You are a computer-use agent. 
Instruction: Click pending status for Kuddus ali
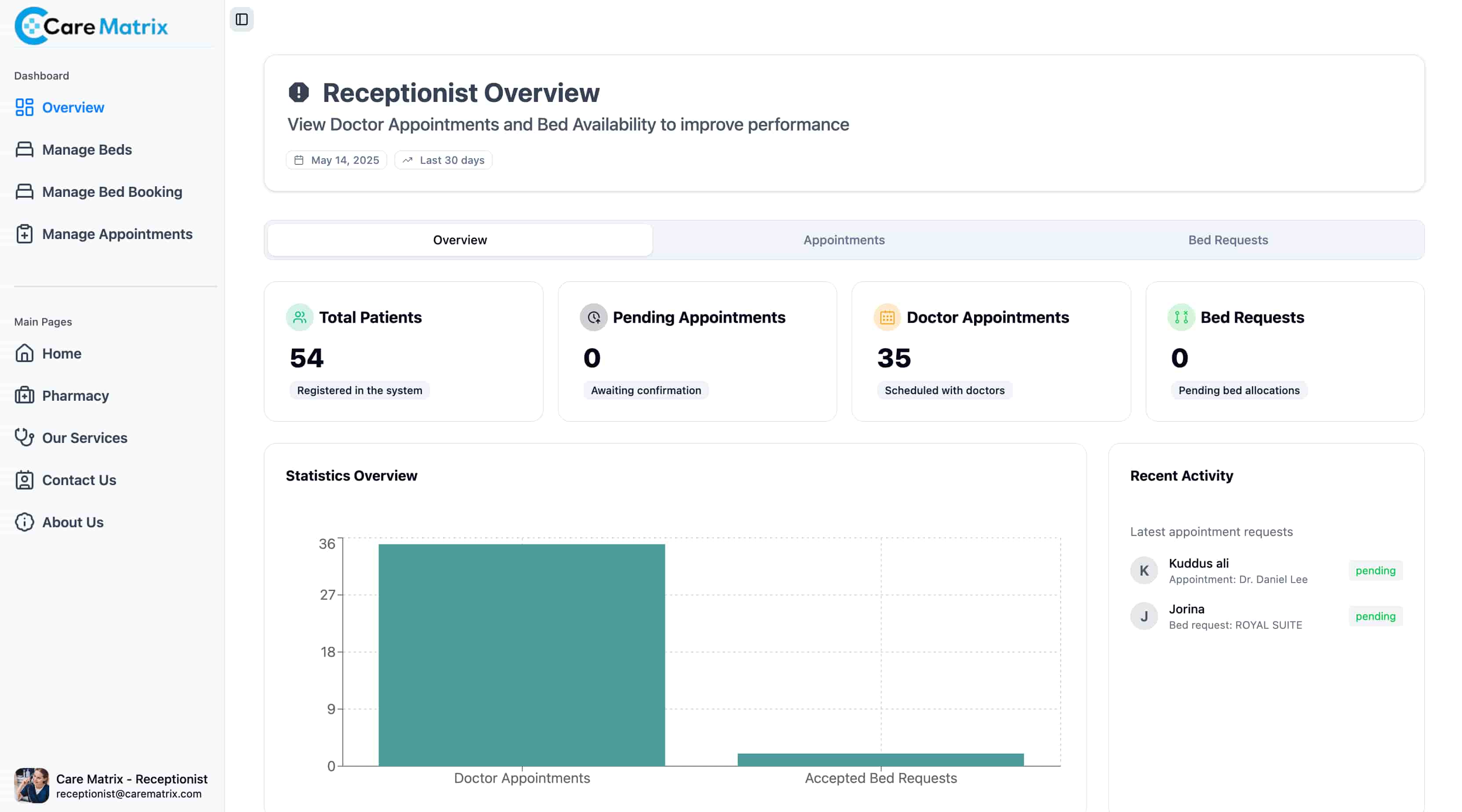point(1376,570)
